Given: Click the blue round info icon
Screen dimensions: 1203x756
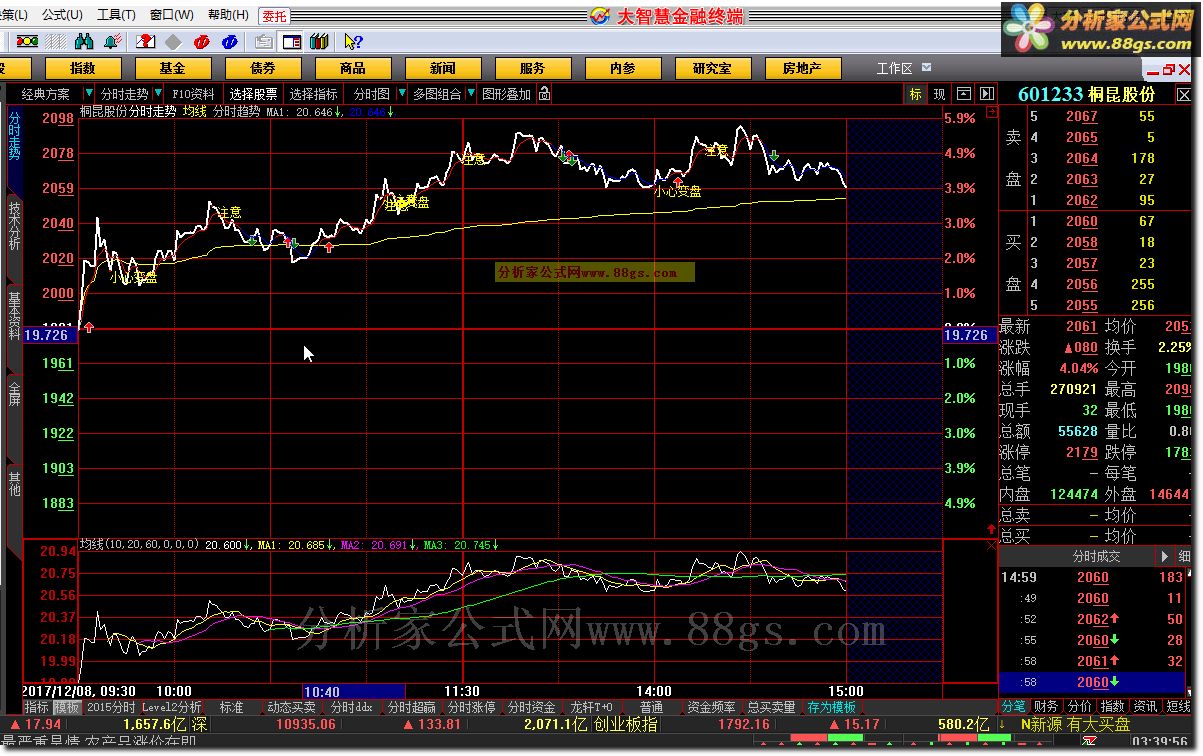Looking at the screenshot, I should click(230, 41).
